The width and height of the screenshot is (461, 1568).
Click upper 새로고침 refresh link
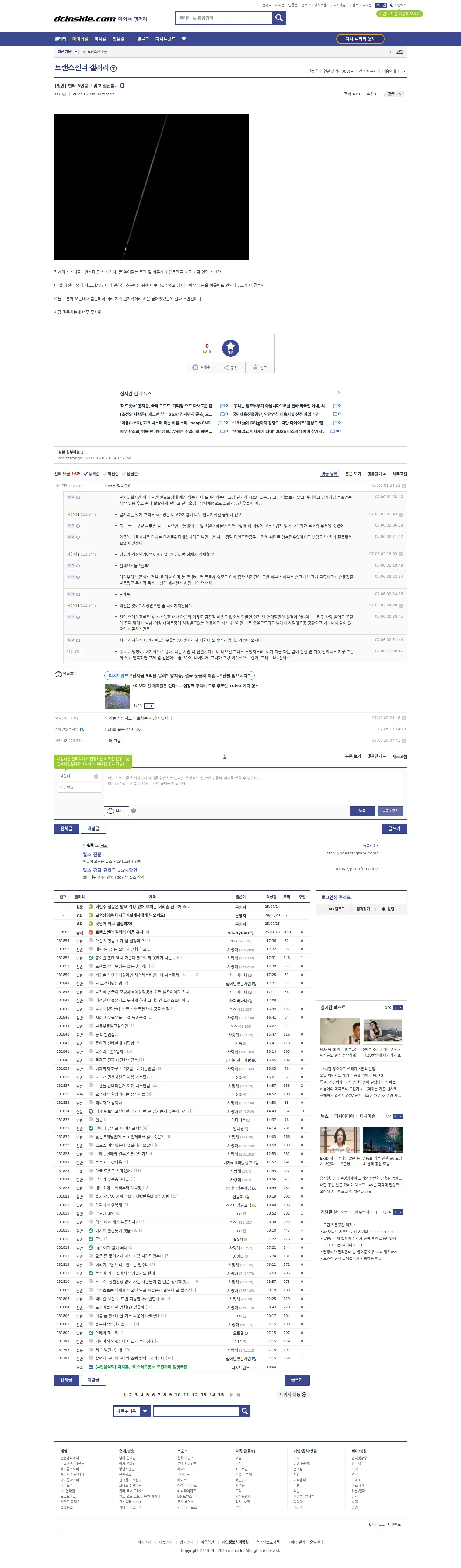(400, 474)
